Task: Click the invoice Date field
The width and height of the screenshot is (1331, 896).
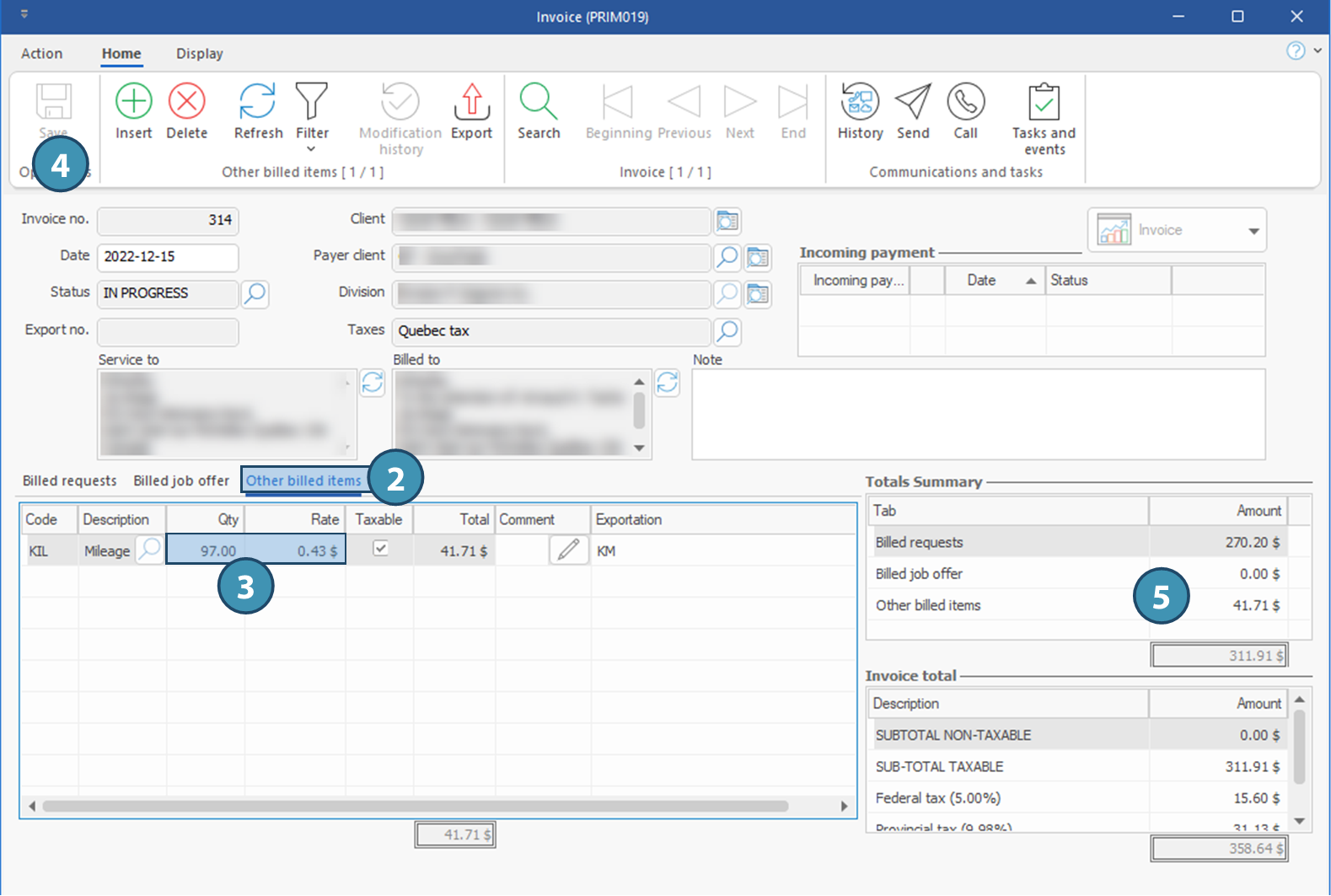Action: (x=167, y=257)
